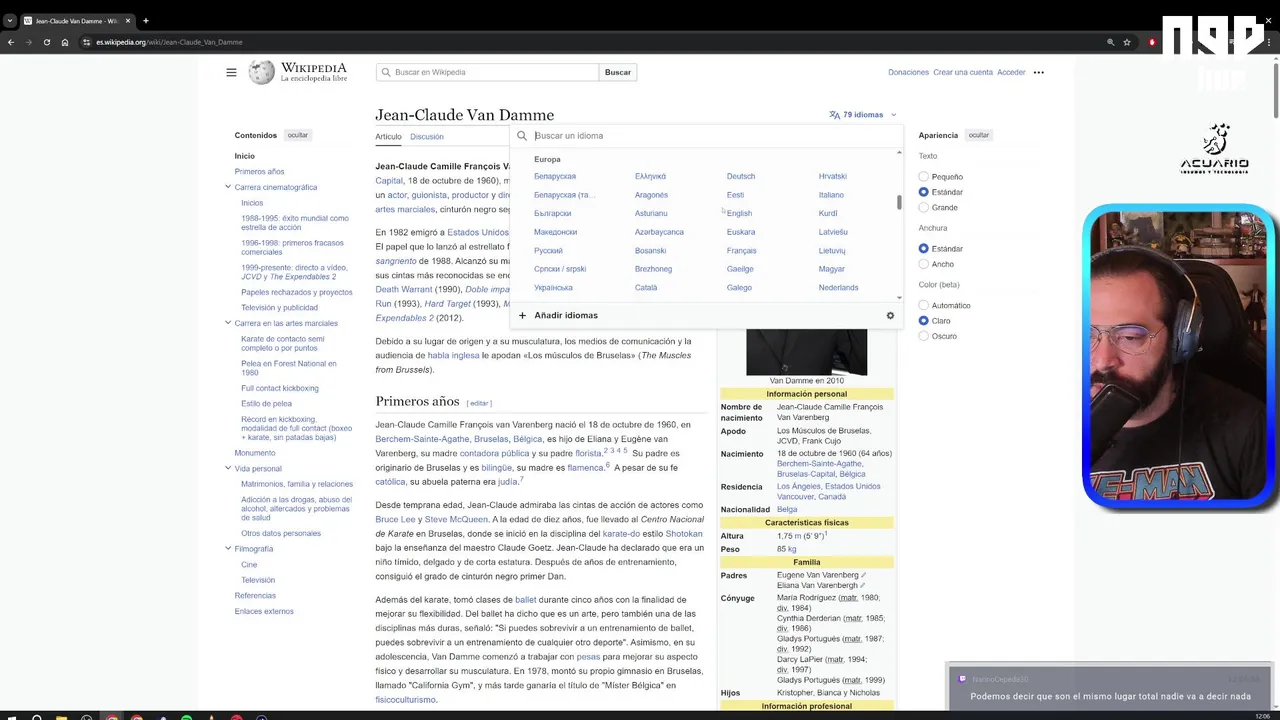Click Crear una cuenta link
1280x720 pixels.
tap(963, 72)
